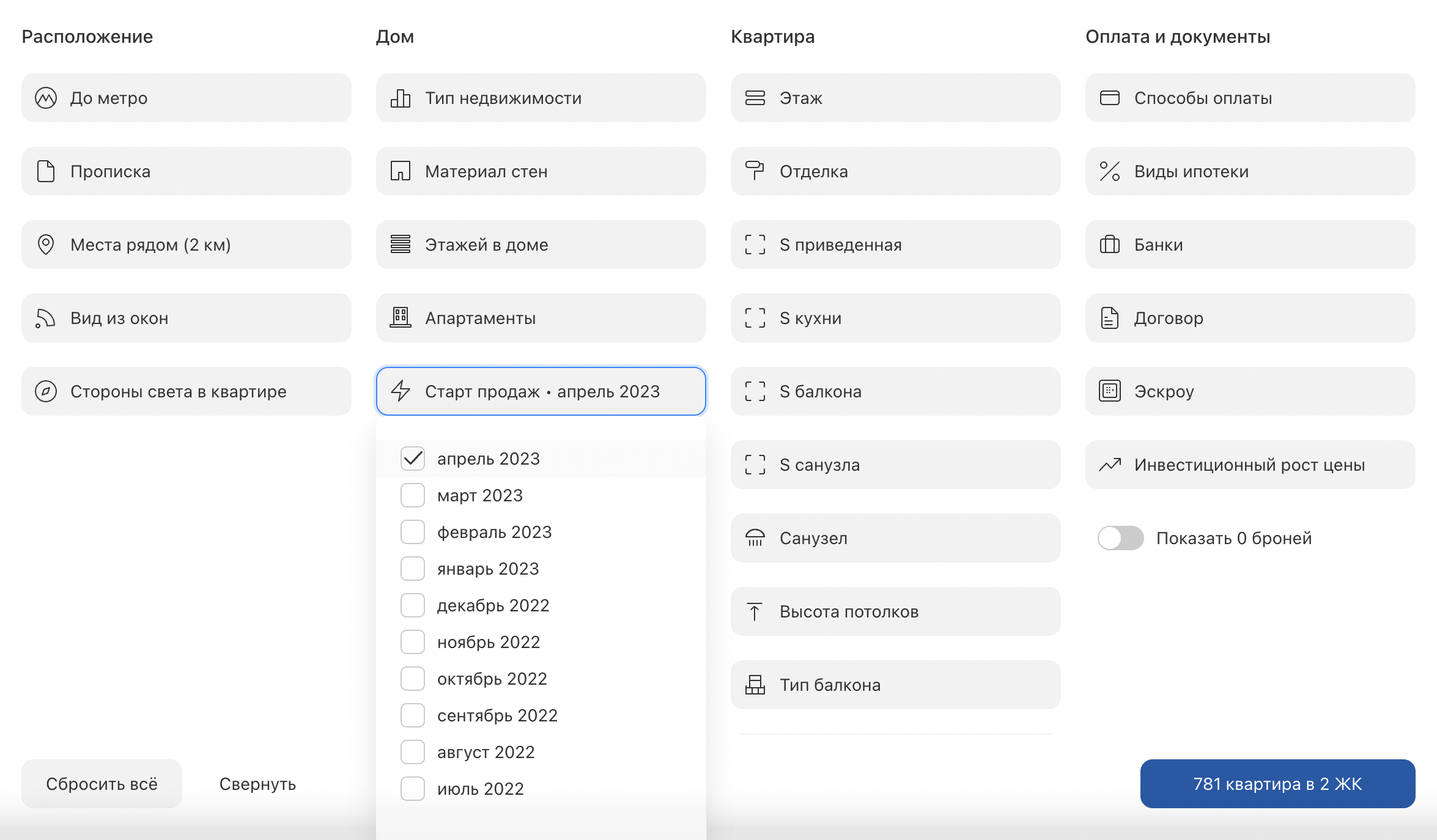Screen dimensions: 1437x840
Task: Click the height arrow icon of Высота потолков
Action: coord(755,611)
